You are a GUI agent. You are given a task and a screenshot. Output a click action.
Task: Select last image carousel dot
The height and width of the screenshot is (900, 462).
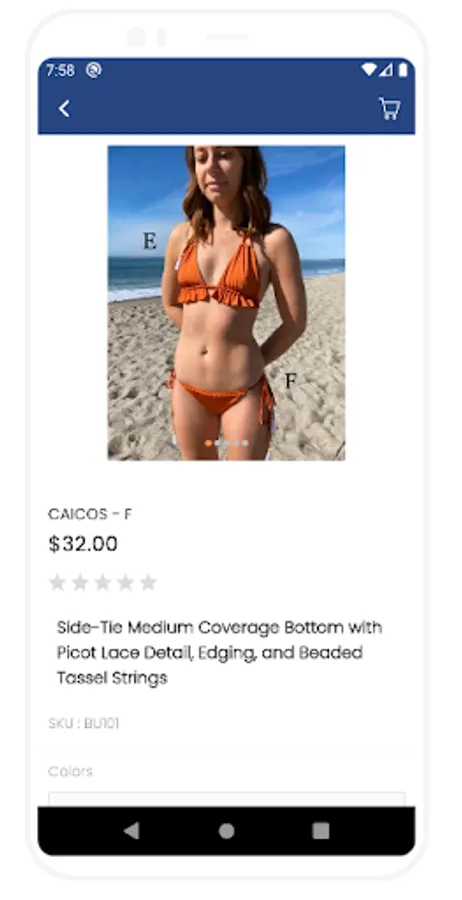pos(245,443)
